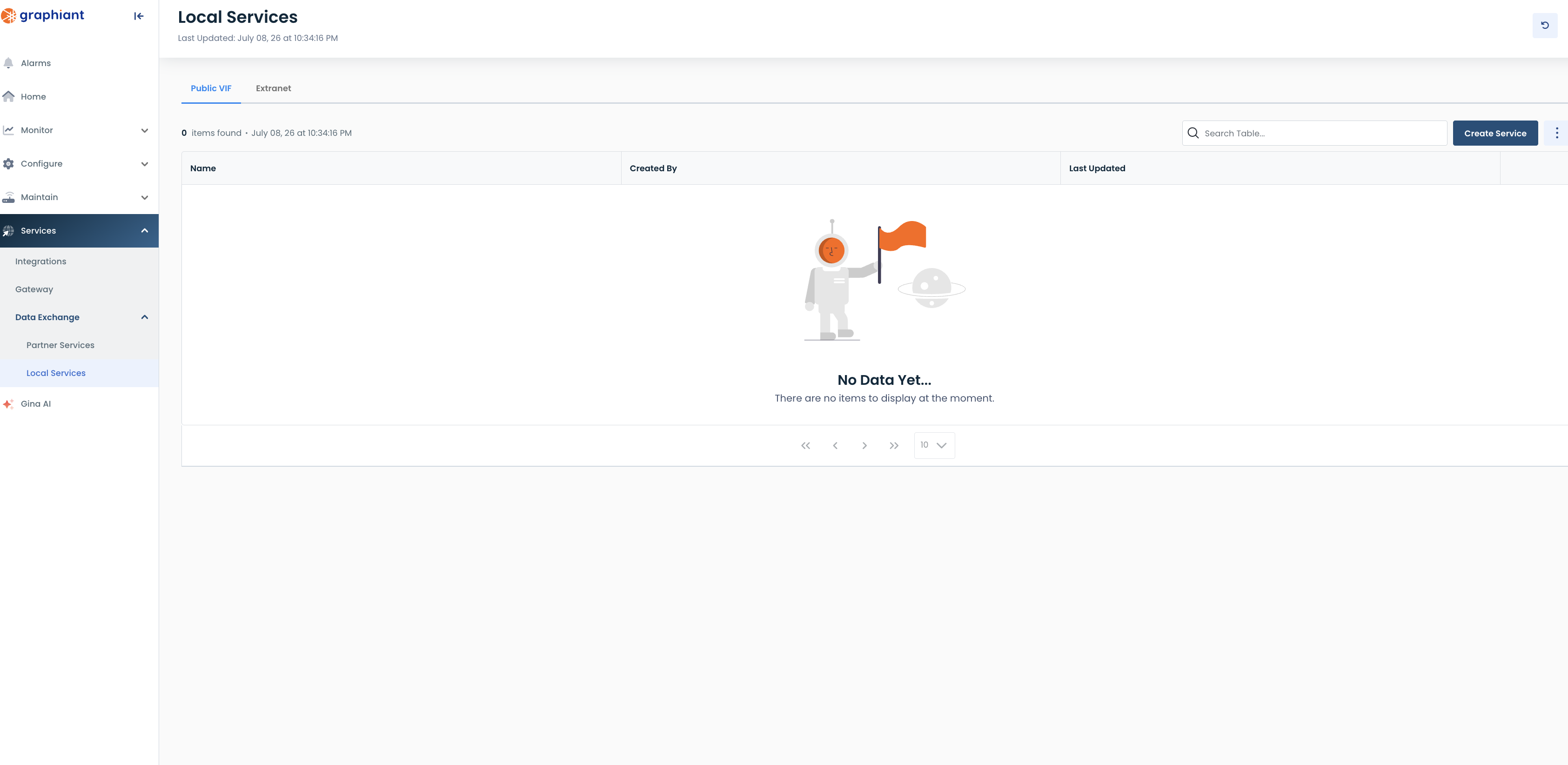This screenshot has width=1568, height=765.
Task: Select Local Services in the sidebar
Action: pyautogui.click(x=79, y=373)
